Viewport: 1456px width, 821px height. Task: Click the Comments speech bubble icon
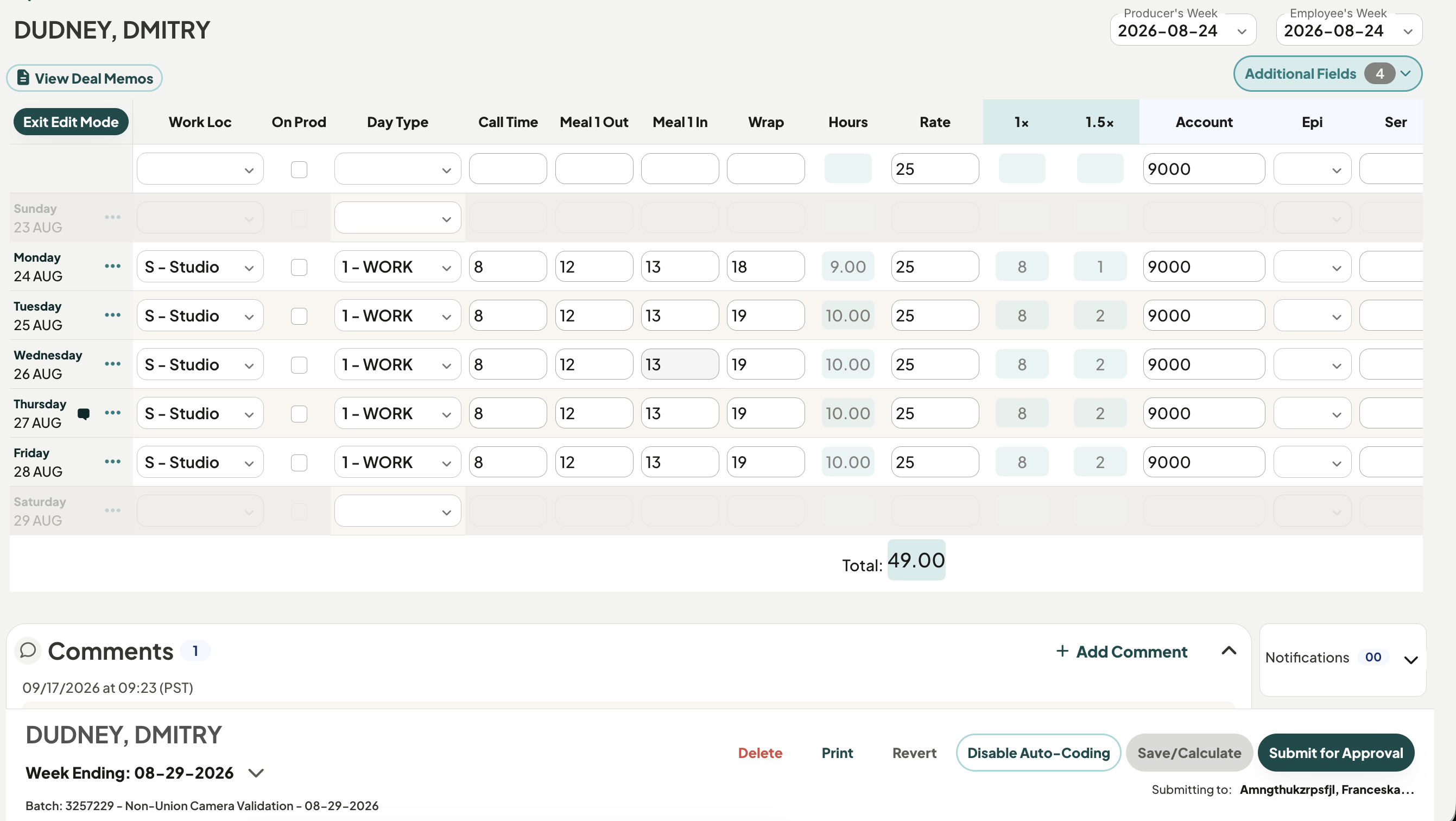pyautogui.click(x=28, y=651)
